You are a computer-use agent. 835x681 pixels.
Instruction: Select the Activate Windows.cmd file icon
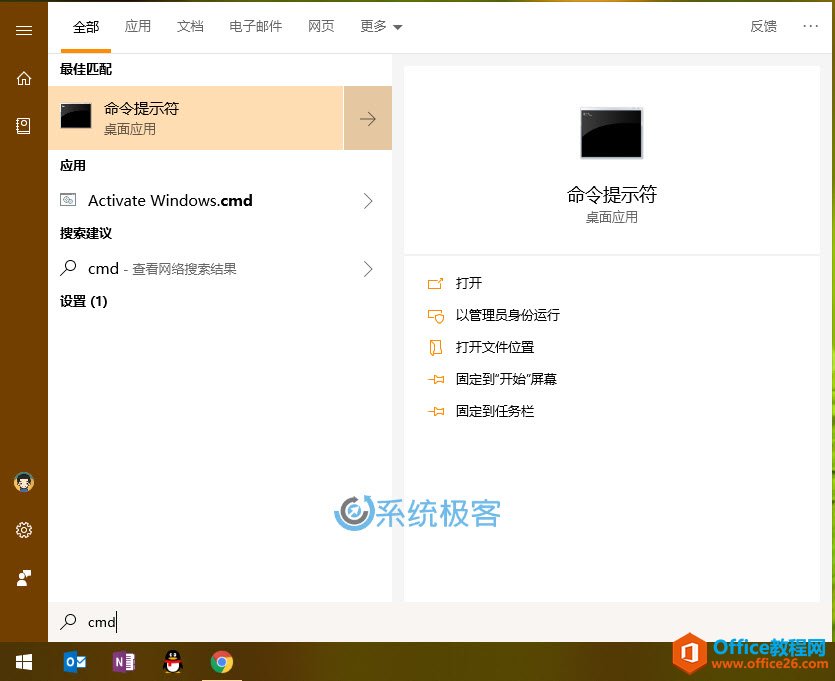click(68, 200)
